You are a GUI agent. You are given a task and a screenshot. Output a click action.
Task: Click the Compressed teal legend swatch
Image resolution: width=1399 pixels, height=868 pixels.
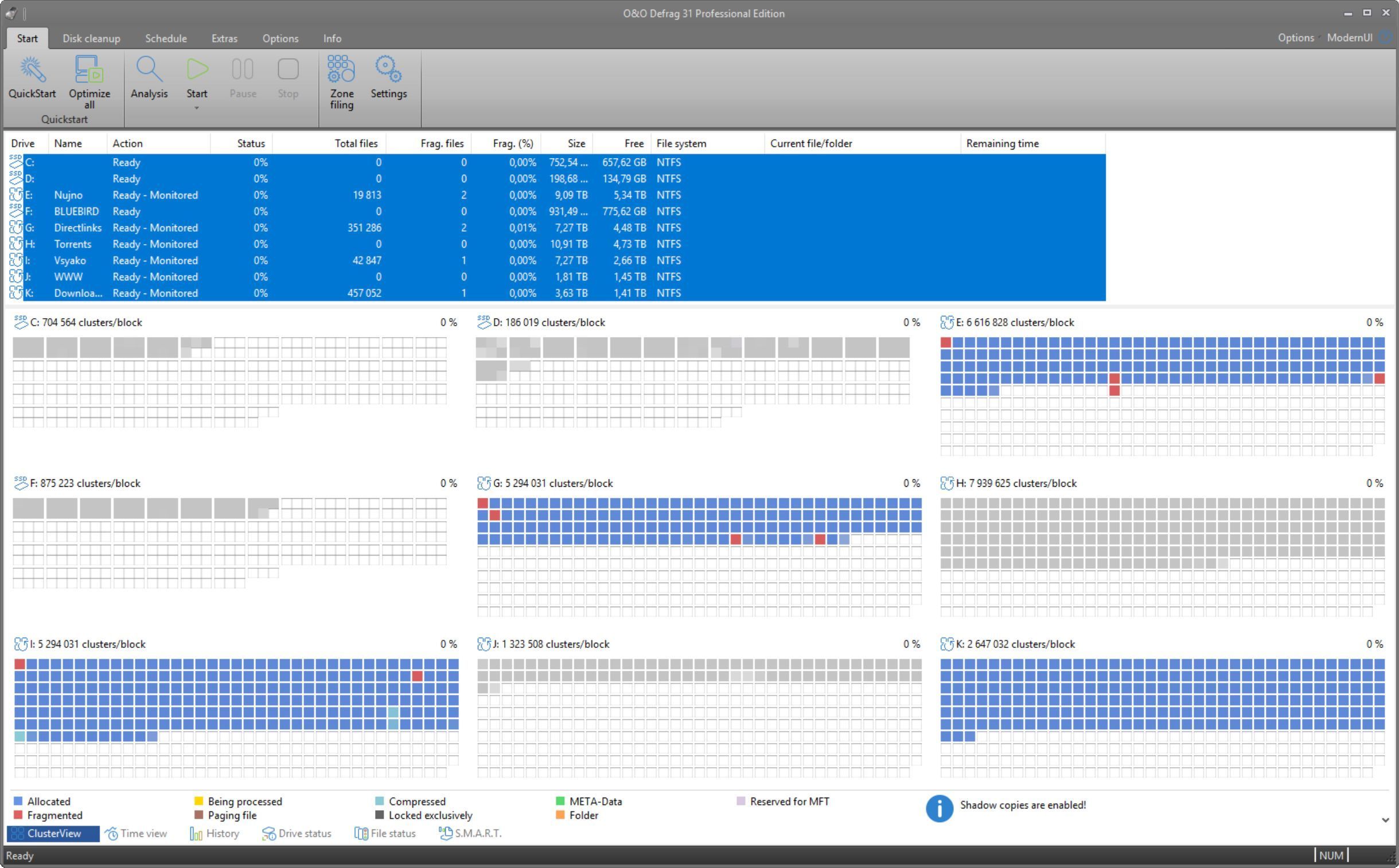380,801
